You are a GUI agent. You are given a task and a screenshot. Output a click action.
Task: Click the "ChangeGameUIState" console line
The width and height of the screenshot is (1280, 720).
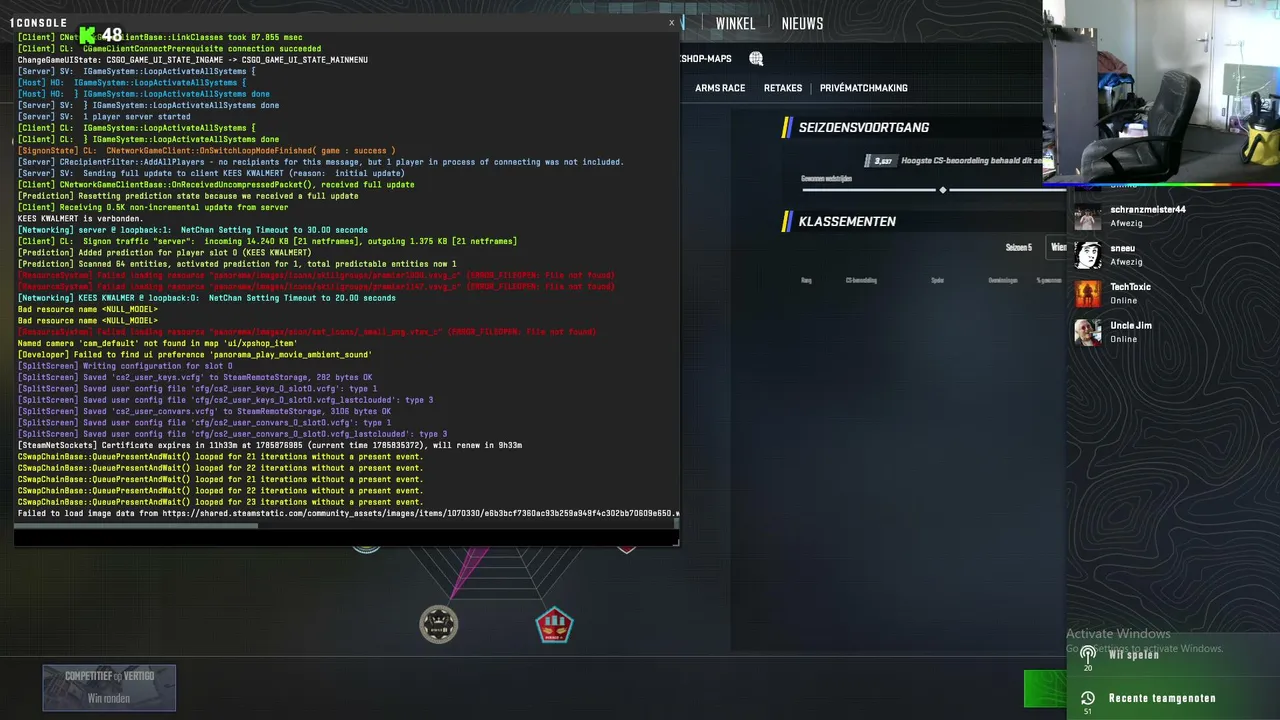tap(193, 59)
